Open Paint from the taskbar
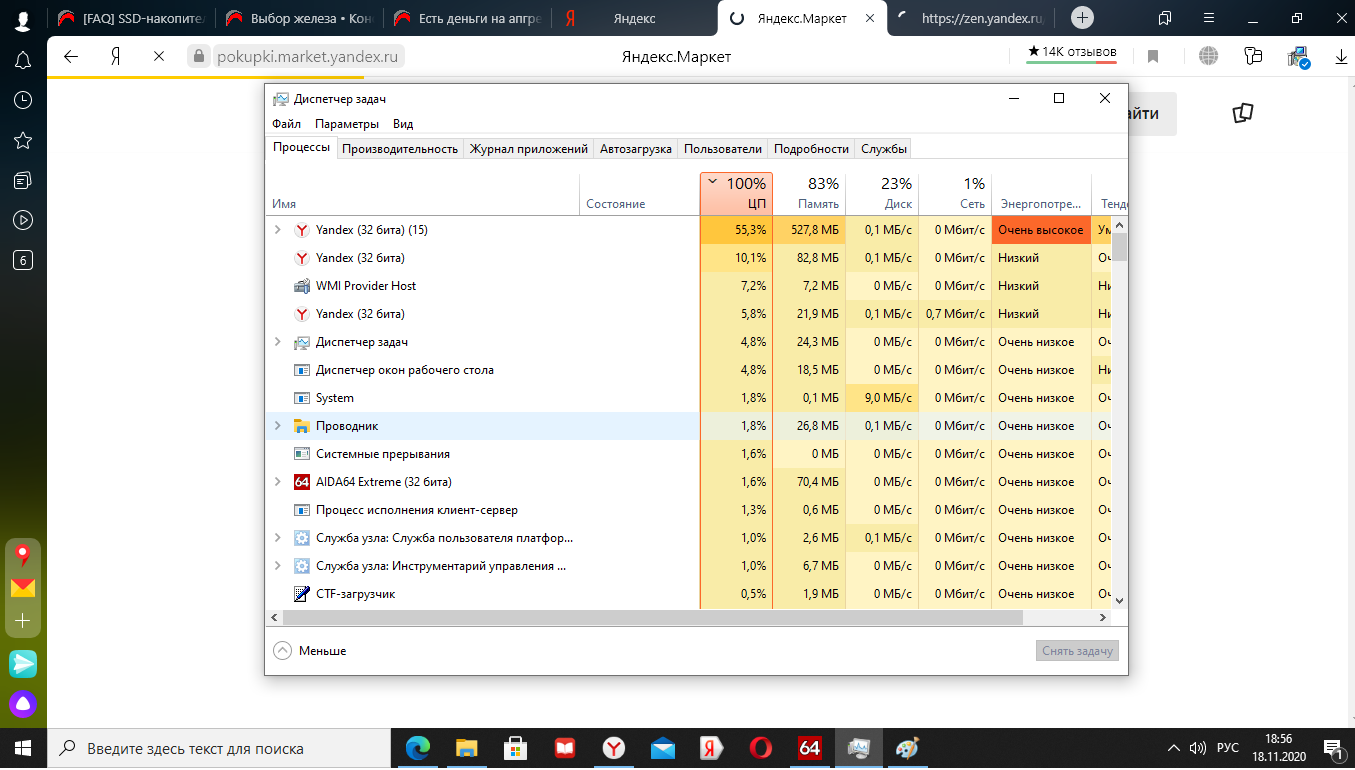 pyautogui.click(x=907, y=748)
